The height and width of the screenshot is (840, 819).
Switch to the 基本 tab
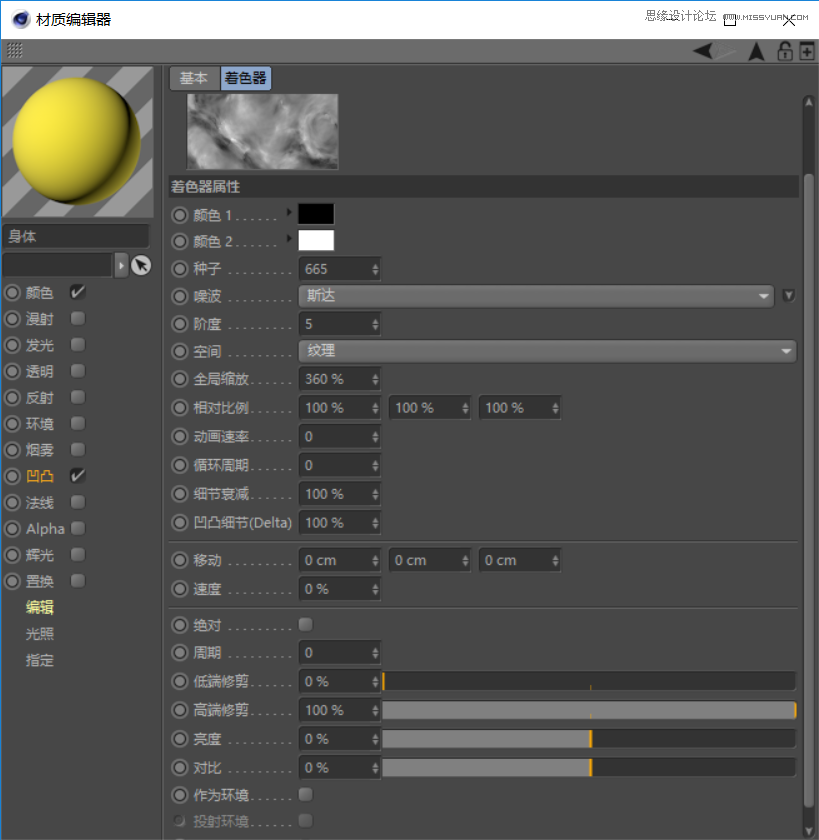194,78
